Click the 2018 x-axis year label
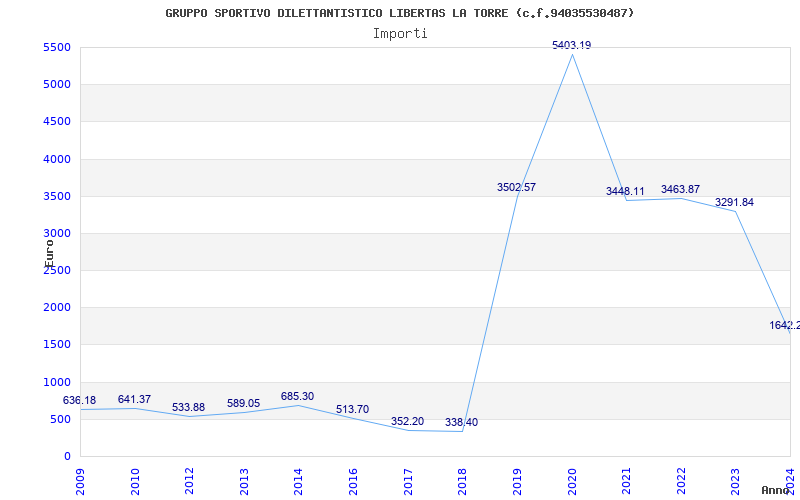 pos(462,481)
